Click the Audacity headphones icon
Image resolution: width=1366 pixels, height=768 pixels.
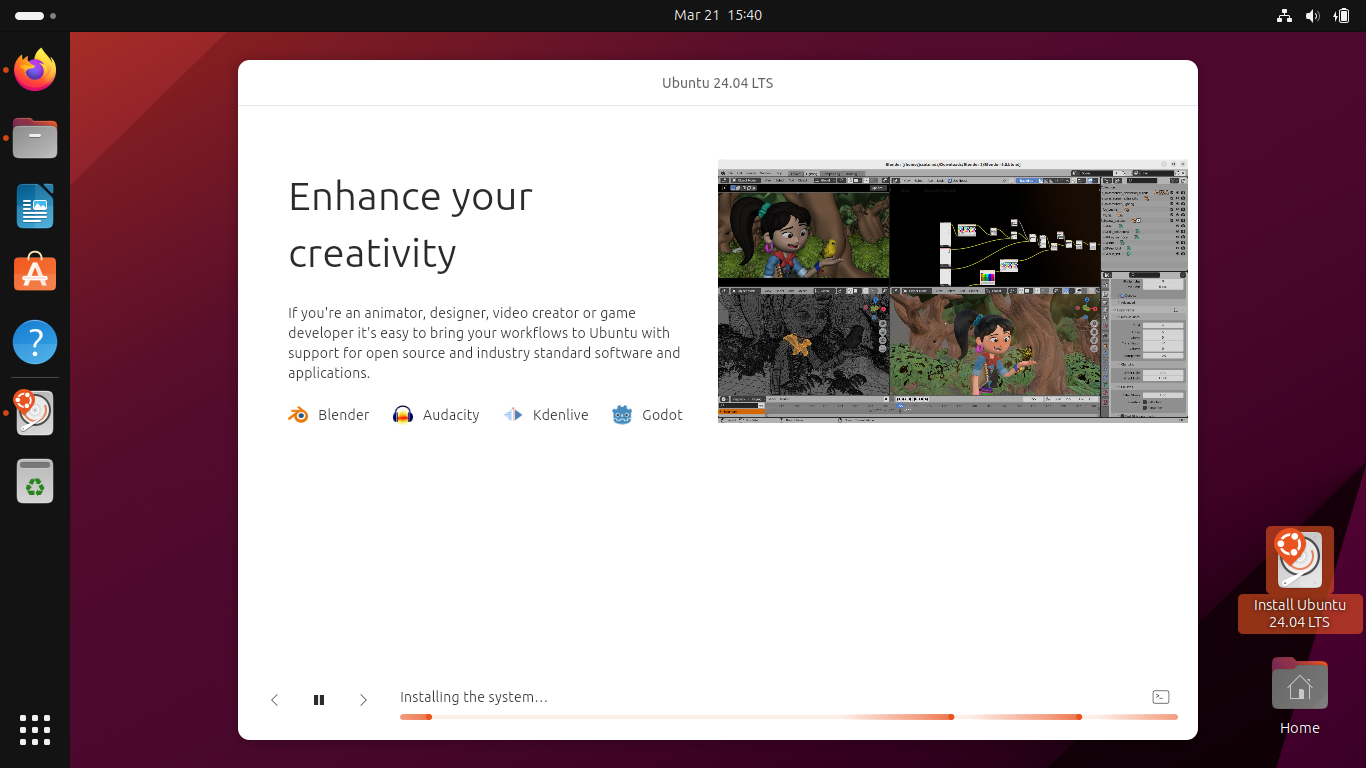point(403,415)
